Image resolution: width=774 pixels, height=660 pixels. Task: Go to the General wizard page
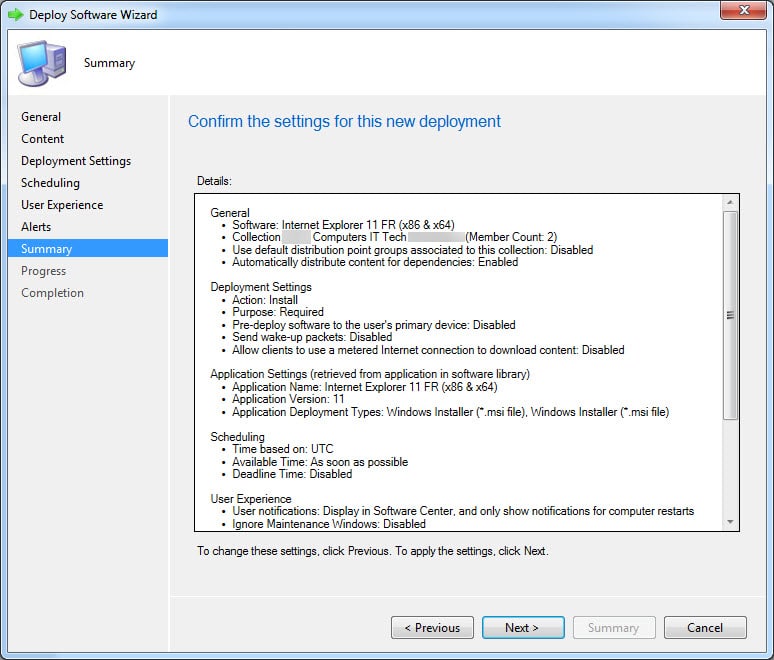[x=41, y=117]
